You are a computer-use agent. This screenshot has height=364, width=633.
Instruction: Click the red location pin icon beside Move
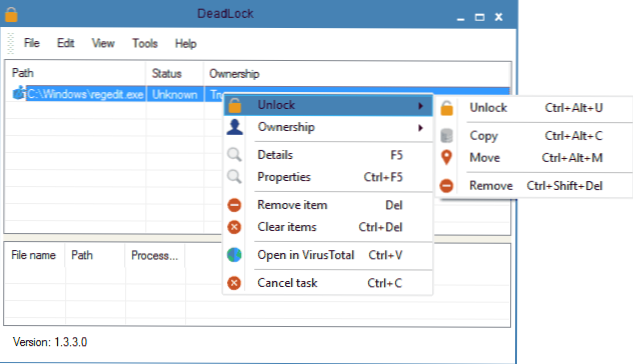click(446, 157)
